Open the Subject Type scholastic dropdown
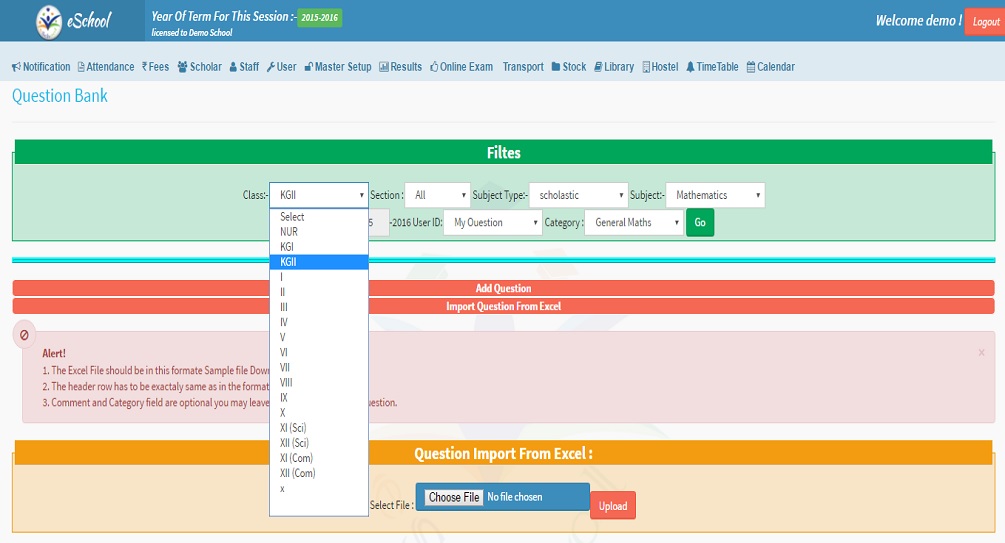The image size is (1005, 543). (578, 195)
